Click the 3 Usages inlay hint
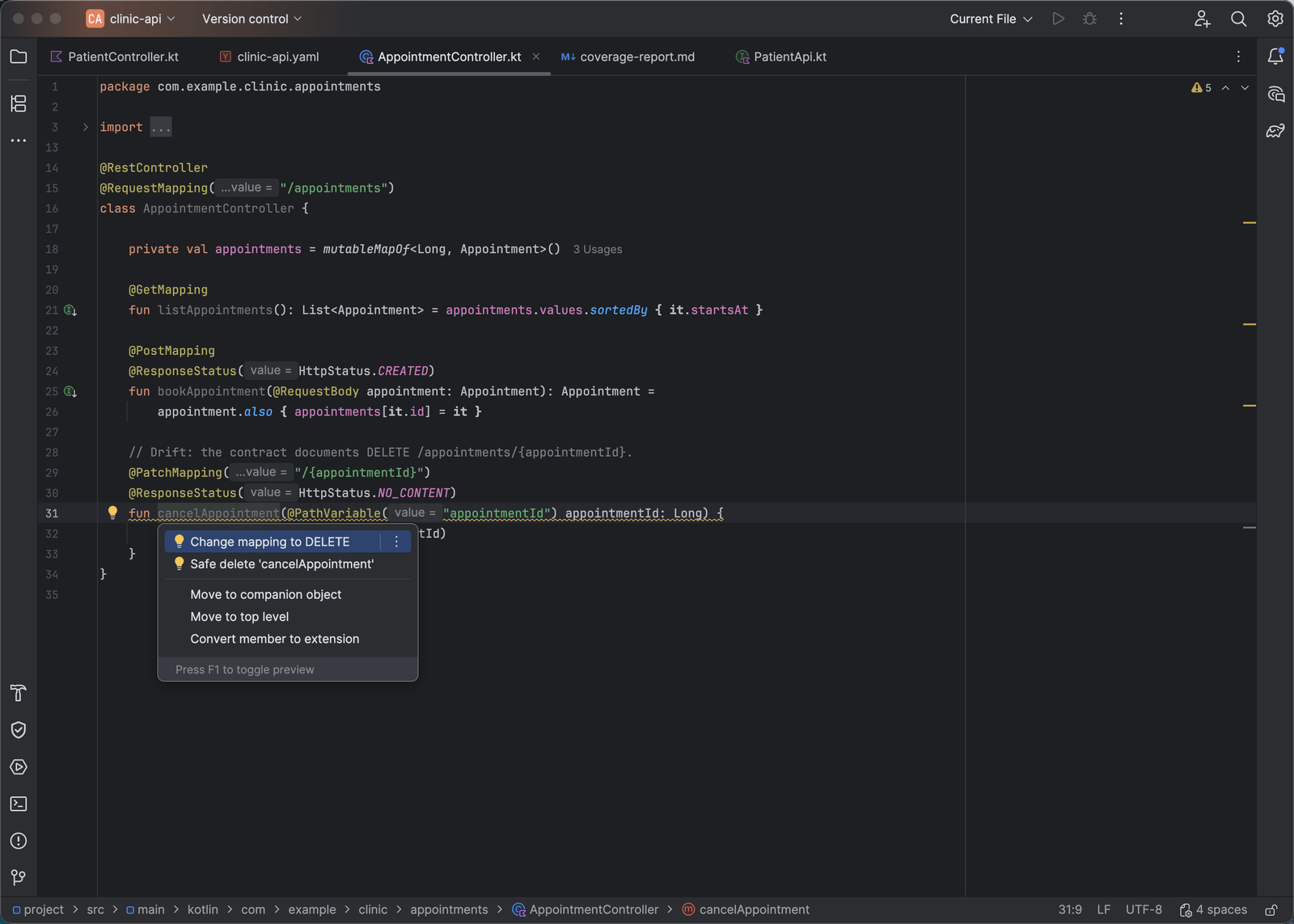The image size is (1294, 924). pos(598,250)
